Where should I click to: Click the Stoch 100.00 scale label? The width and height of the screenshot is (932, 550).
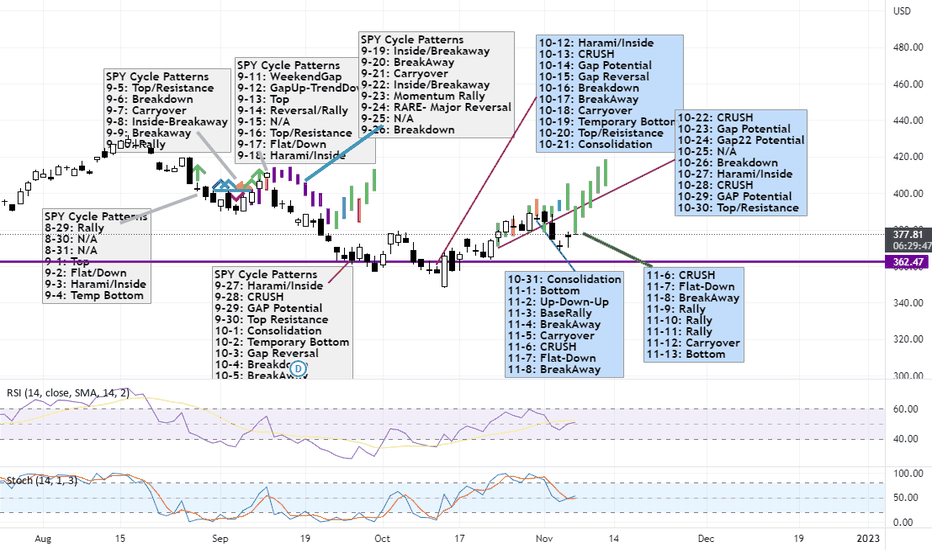(x=908, y=473)
